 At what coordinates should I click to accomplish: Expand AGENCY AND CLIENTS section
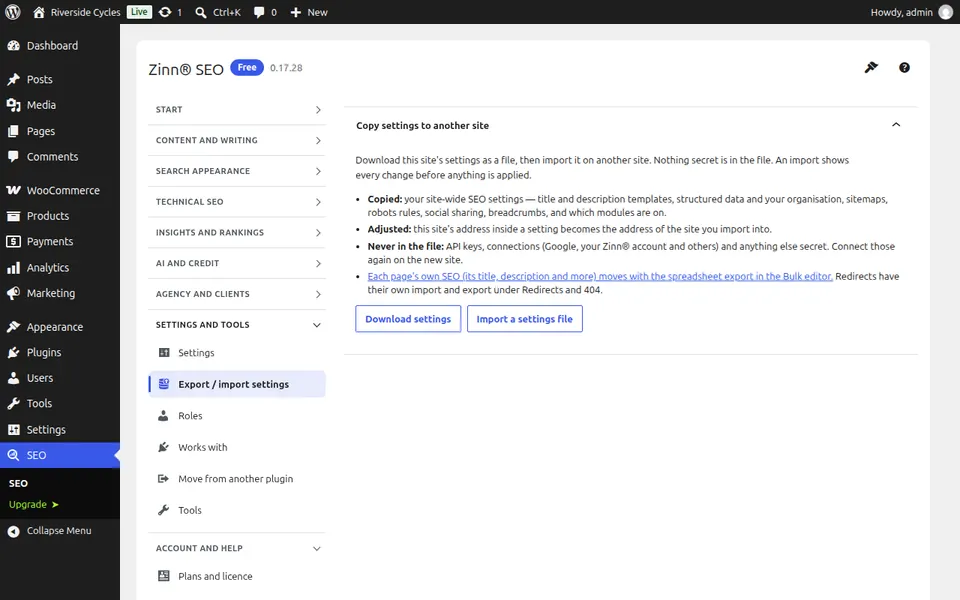[237, 294]
